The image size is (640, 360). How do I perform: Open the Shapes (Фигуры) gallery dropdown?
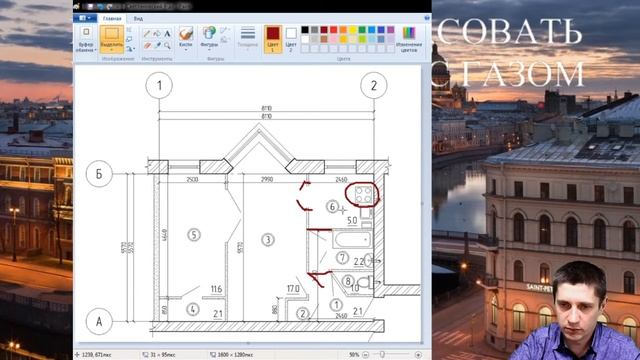tap(209, 49)
